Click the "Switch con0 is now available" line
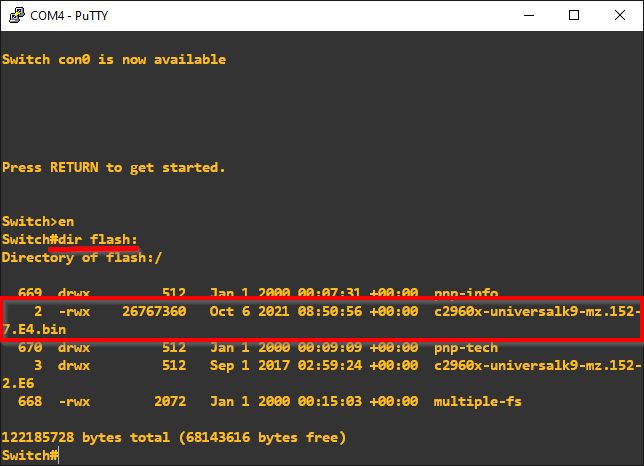644x466 pixels. [x=114, y=59]
